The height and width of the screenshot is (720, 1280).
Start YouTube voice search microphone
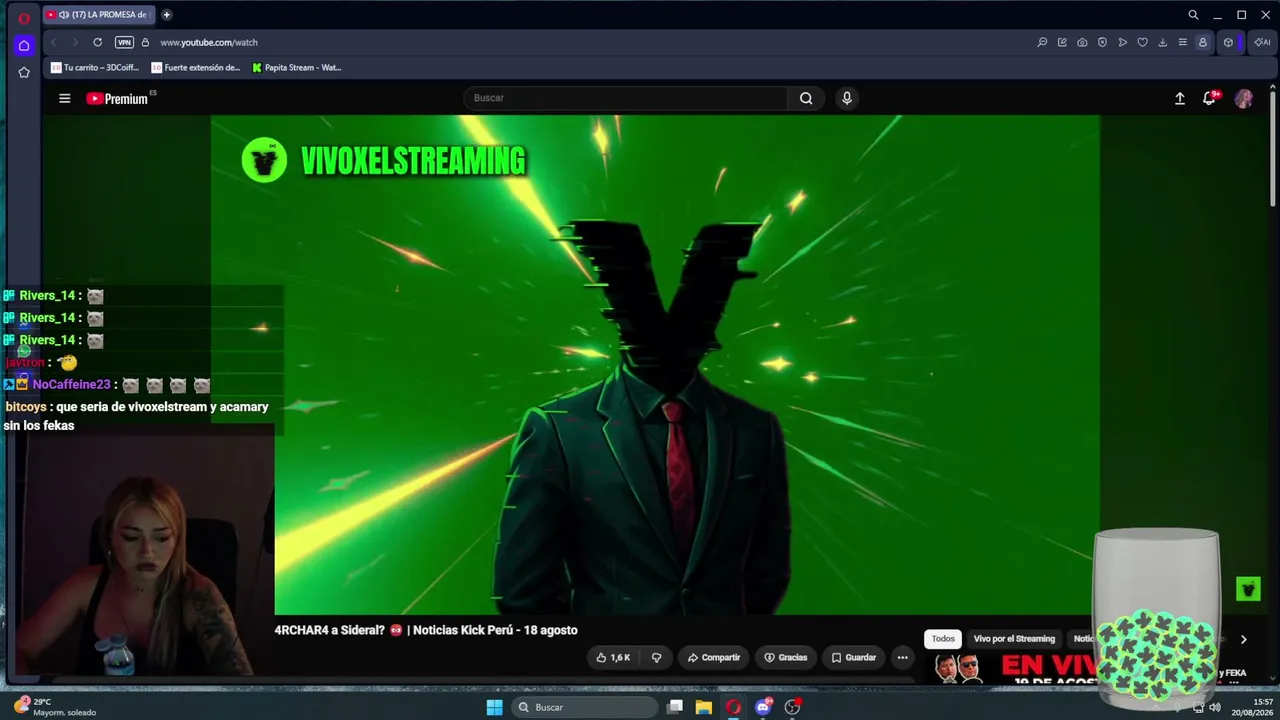pos(847,98)
